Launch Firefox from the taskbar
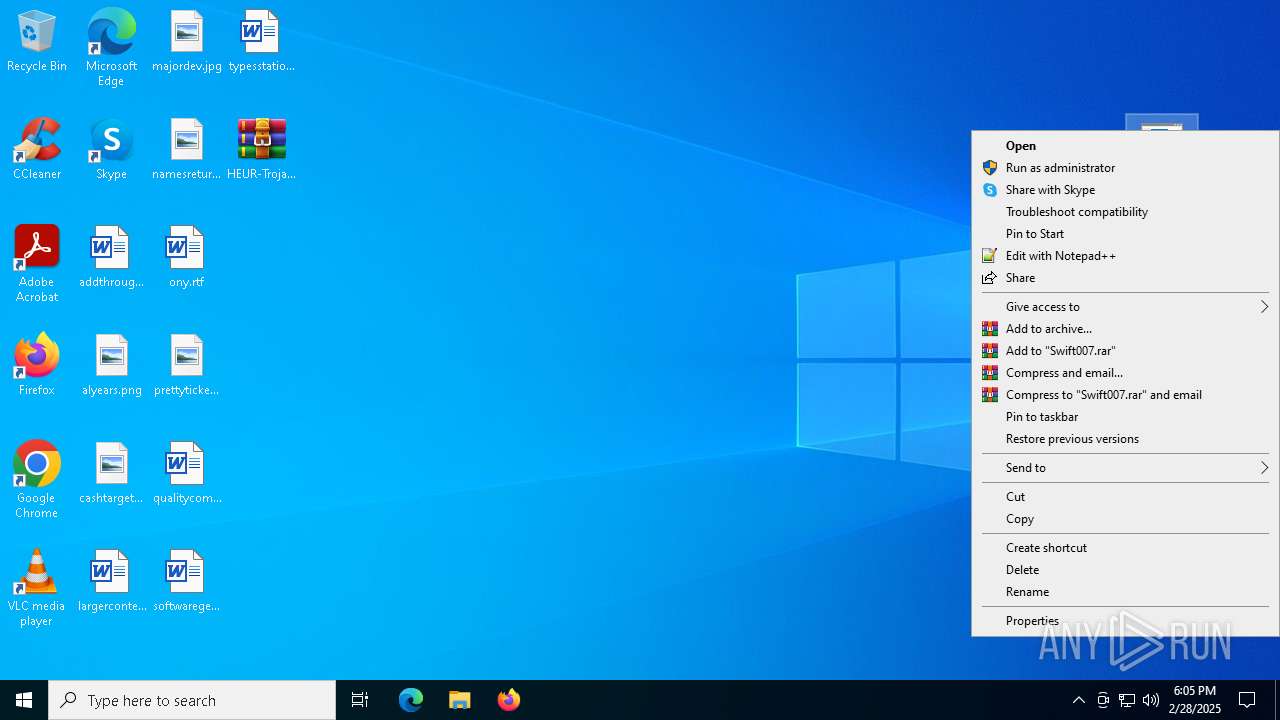Image resolution: width=1280 pixels, height=720 pixels. [508, 700]
